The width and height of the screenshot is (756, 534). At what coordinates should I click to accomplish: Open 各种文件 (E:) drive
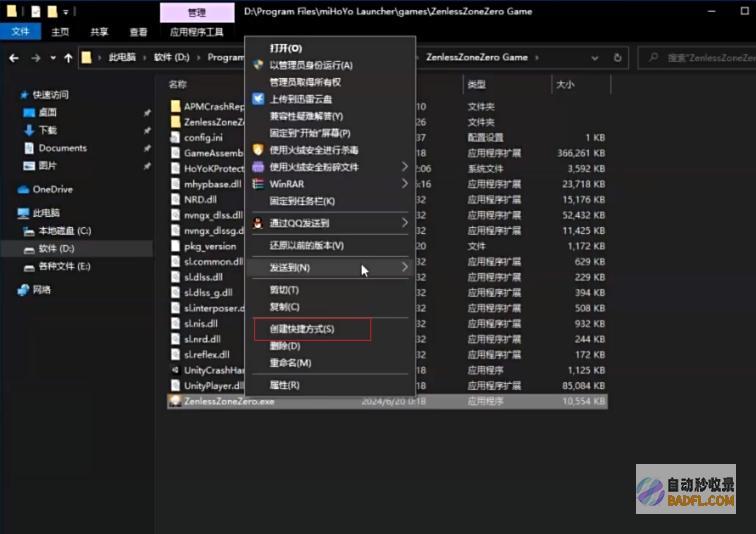pos(64,266)
